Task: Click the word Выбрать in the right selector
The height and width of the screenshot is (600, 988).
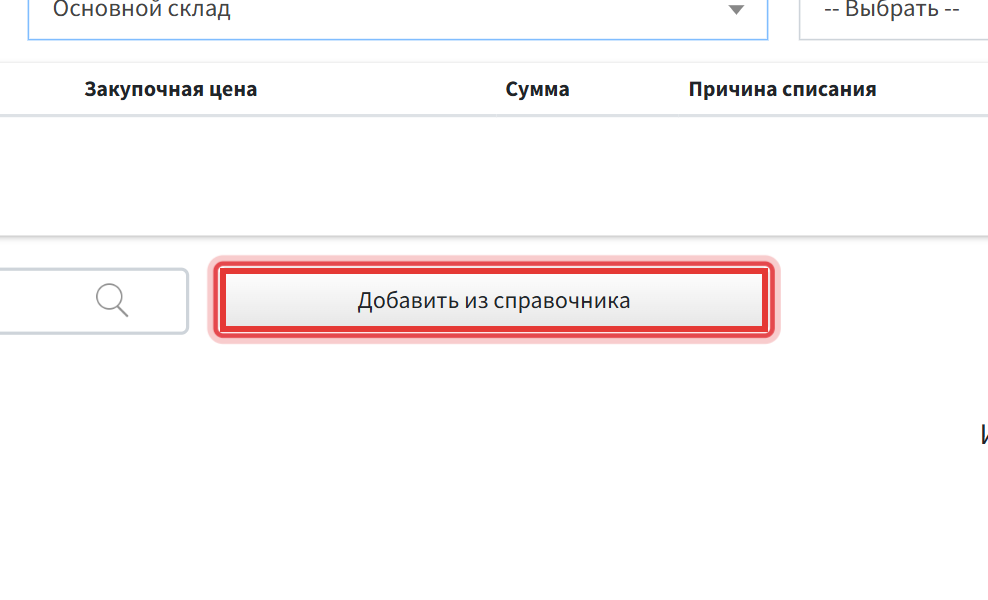Action: (892, 9)
